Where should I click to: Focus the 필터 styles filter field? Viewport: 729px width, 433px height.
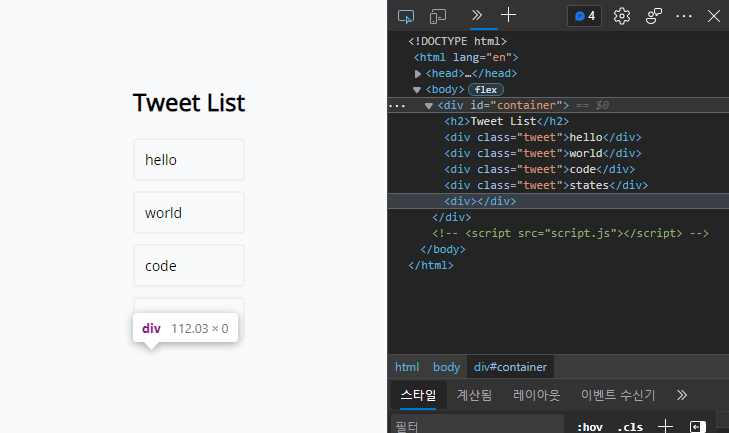[x=477, y=425]
